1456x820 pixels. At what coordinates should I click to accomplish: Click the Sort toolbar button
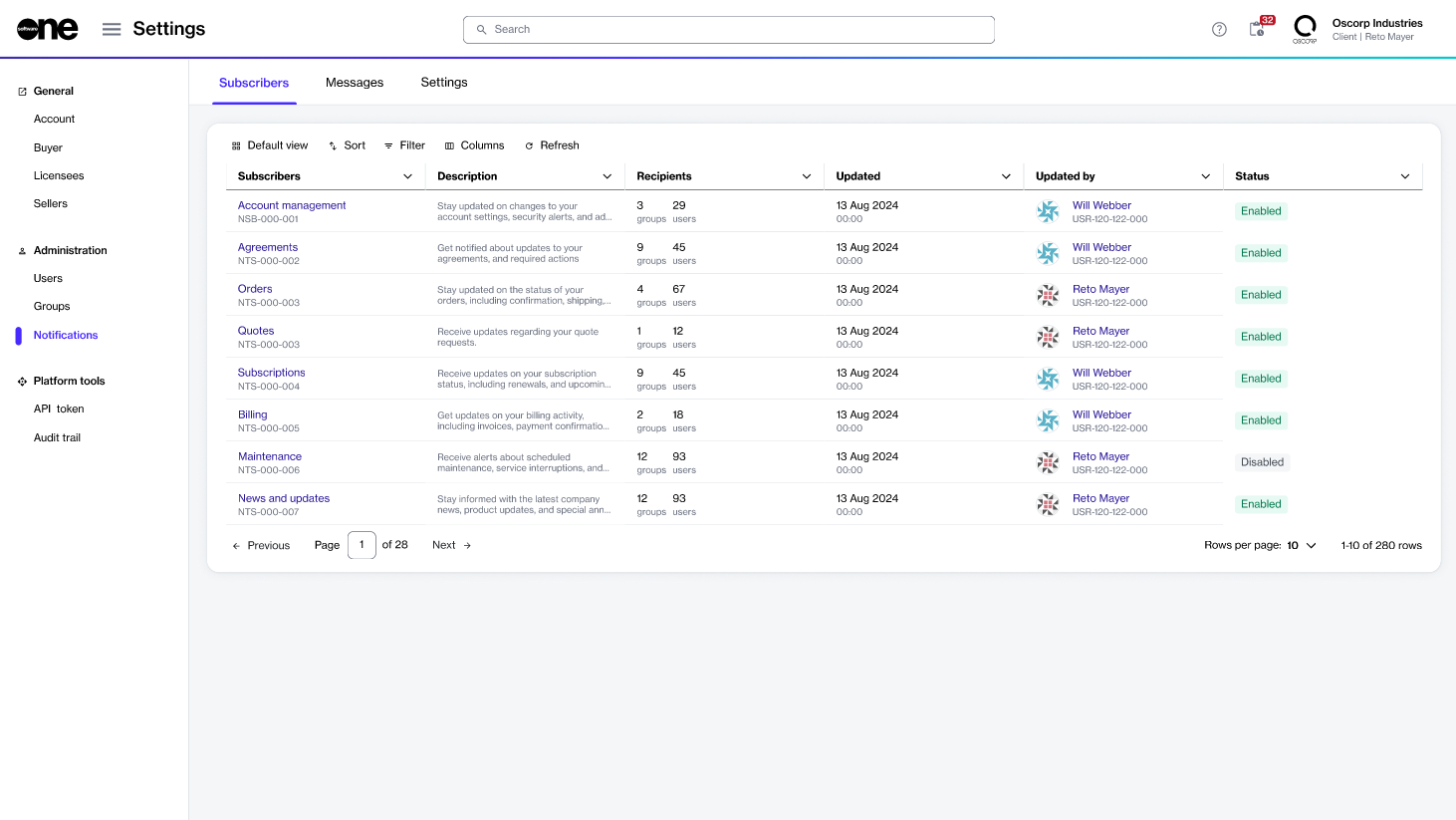point(347,145)
